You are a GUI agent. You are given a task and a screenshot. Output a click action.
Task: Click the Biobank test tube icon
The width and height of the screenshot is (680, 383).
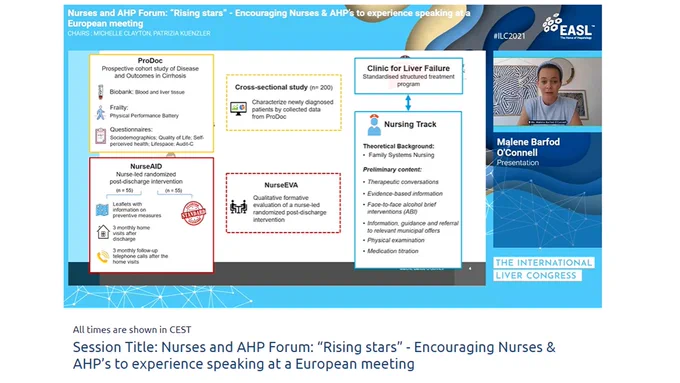pyautogui.click(x=101, y=92)
